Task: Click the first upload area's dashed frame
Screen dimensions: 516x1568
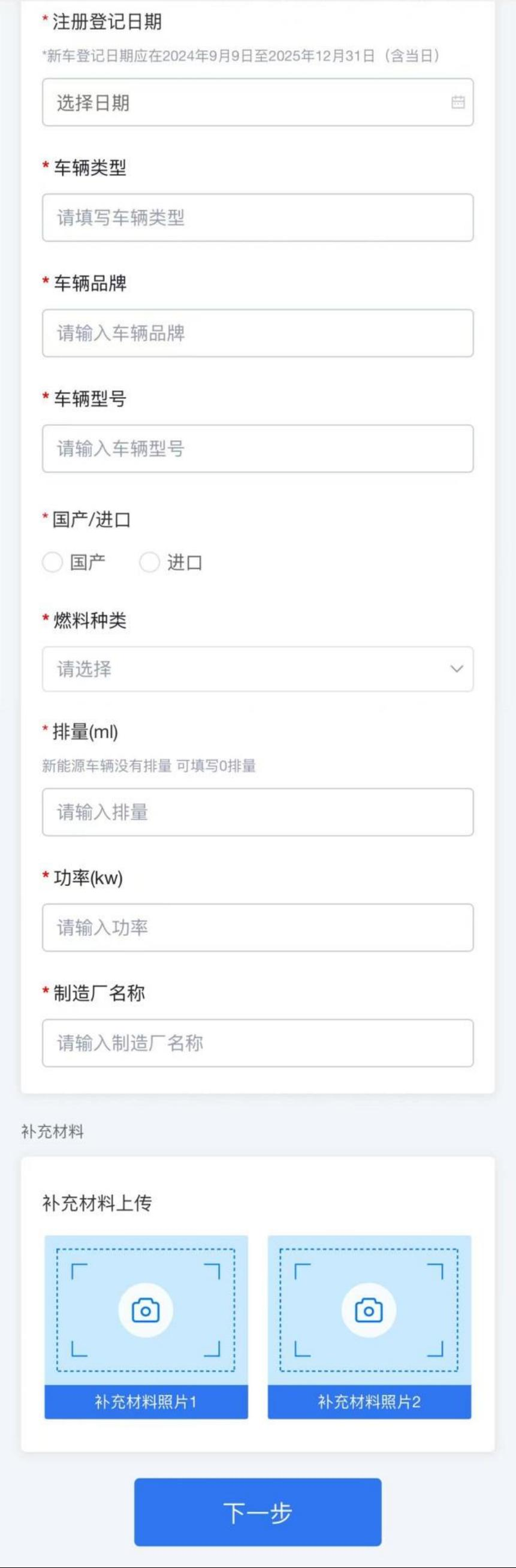Action: [x=146, y=1310]
